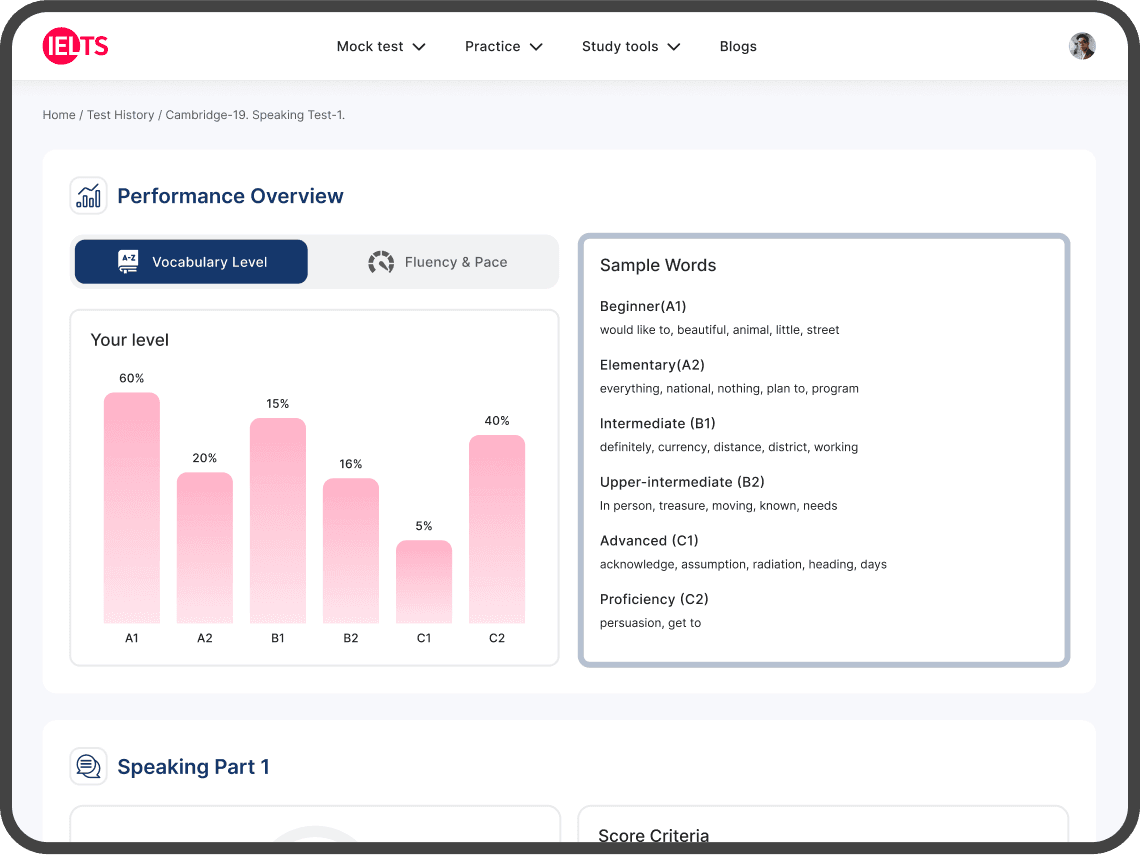Viewport: 1140px width, 855px height.
Task: Open Test History from the breadcrumb trail
Action: [x=120, y=114]
